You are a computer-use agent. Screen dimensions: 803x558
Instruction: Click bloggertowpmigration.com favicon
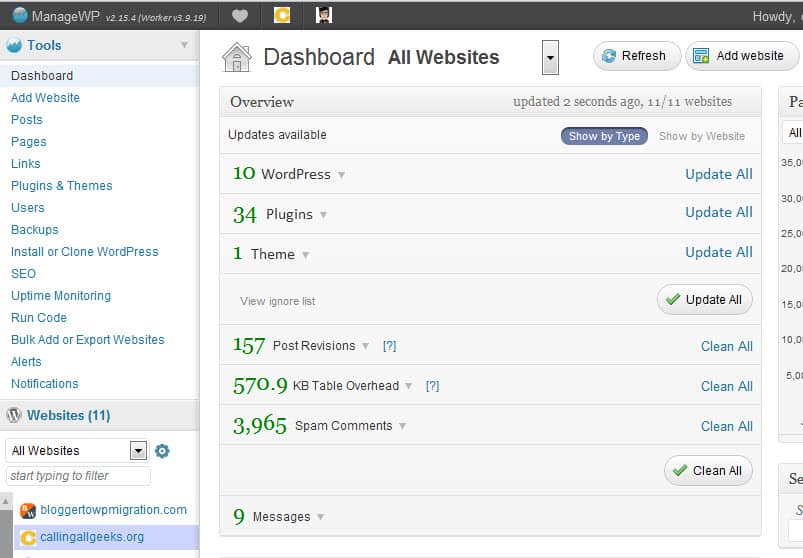(28, 510)
